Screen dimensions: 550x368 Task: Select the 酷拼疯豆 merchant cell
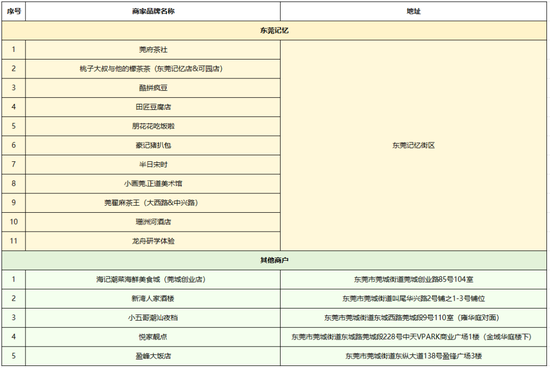tap(153, 88)
